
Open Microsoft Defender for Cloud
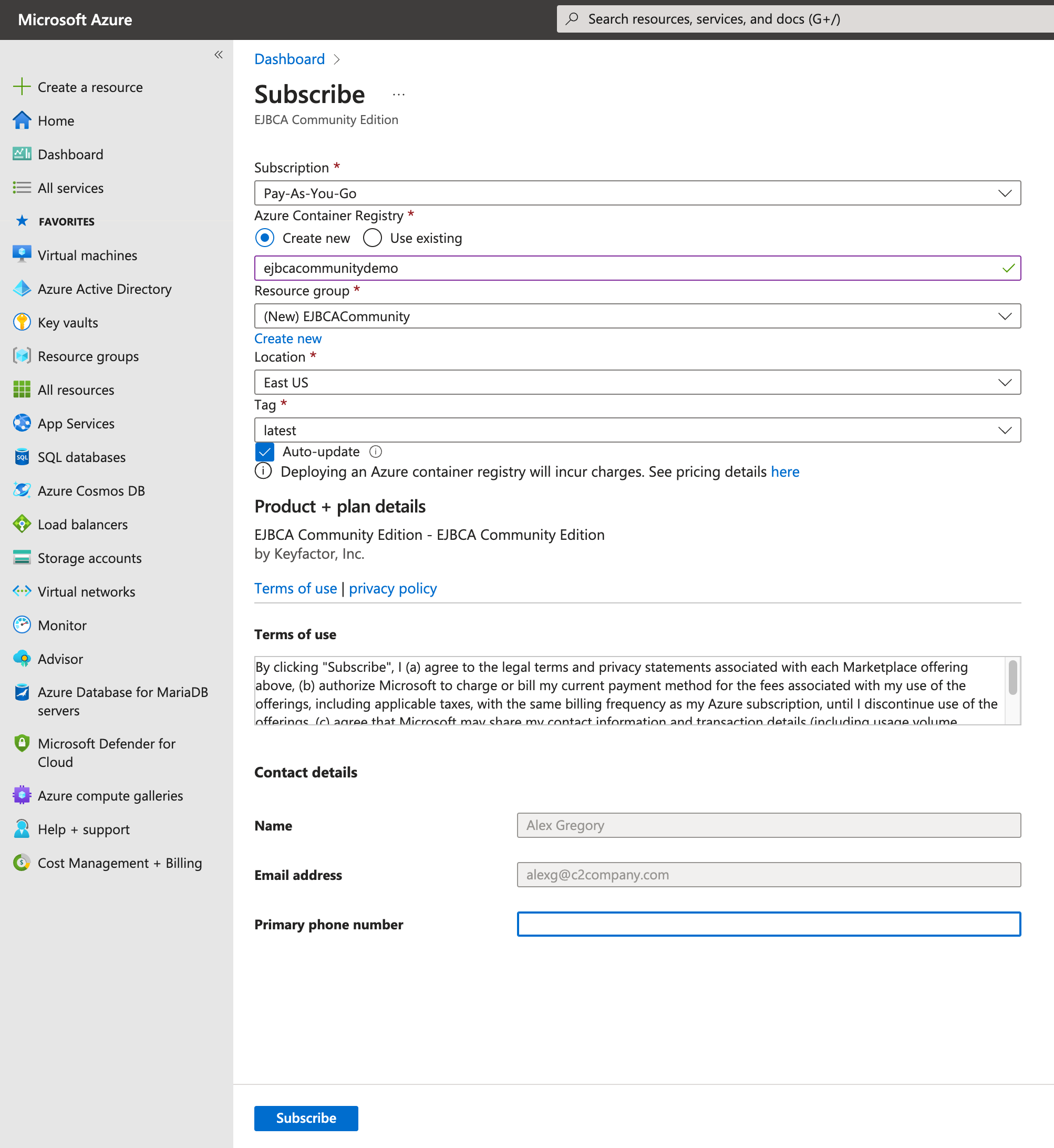[106, 752]
